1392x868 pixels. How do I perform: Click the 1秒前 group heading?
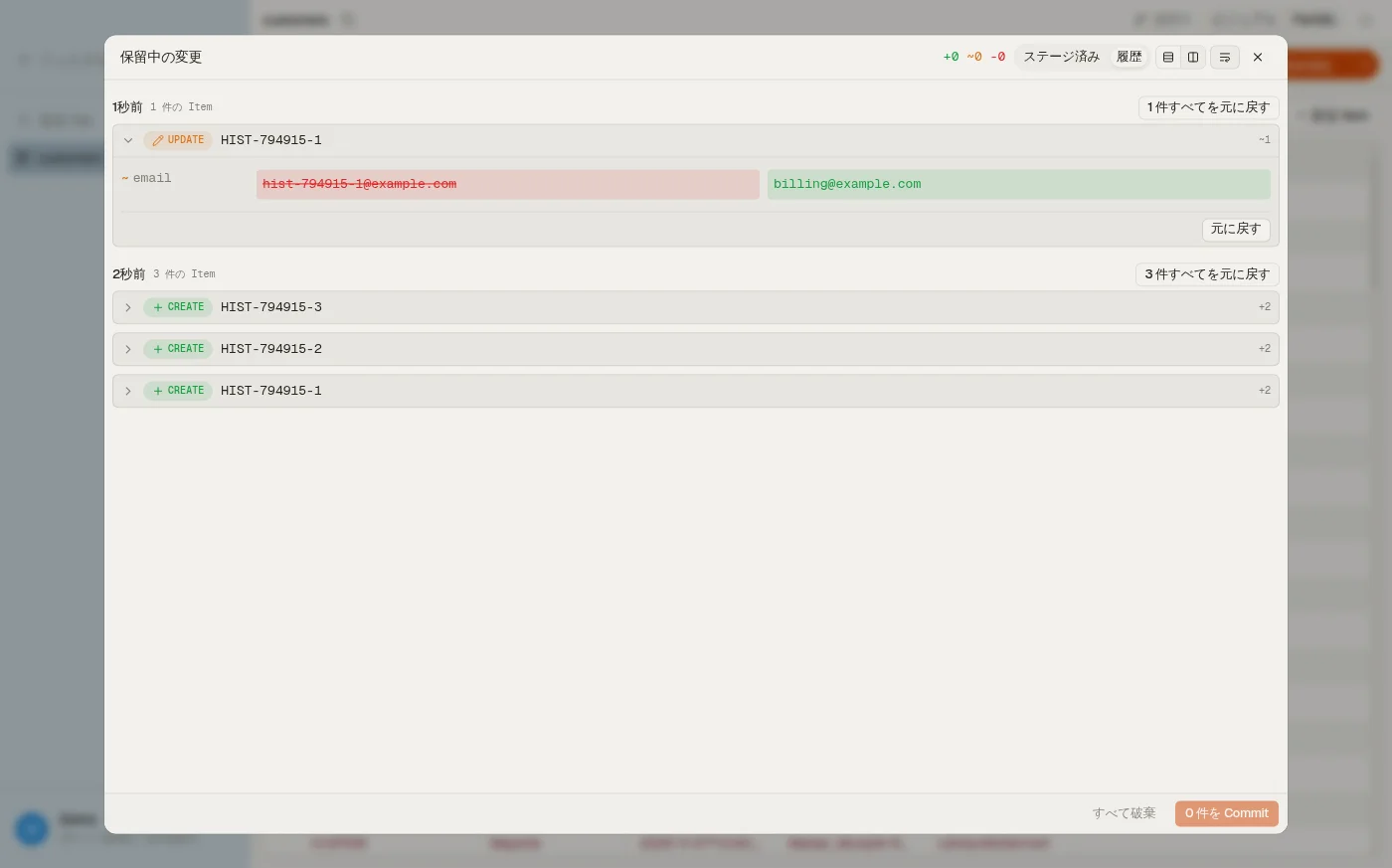(x=127, y=107)
